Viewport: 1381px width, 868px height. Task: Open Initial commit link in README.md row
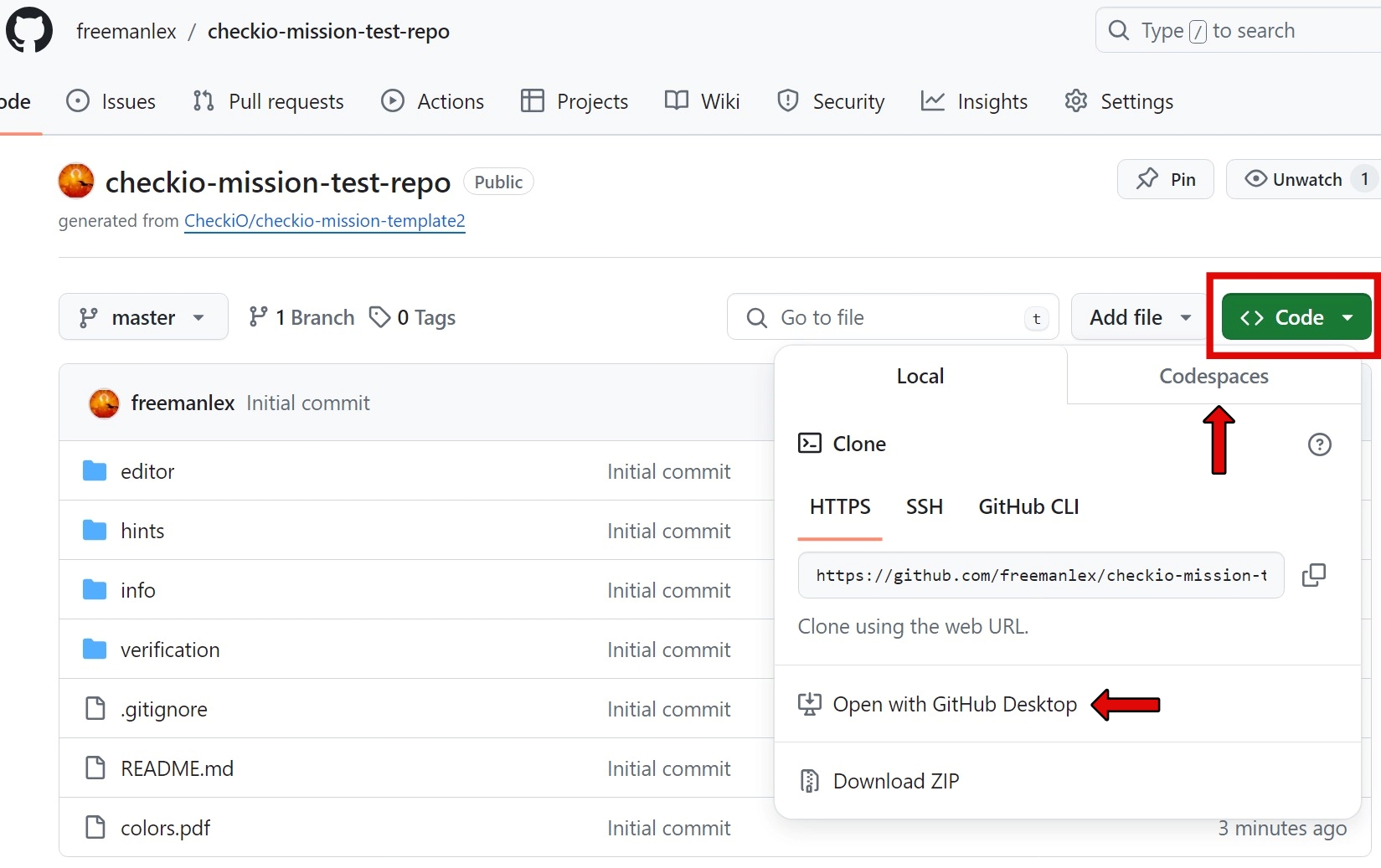tap(669, 768)
